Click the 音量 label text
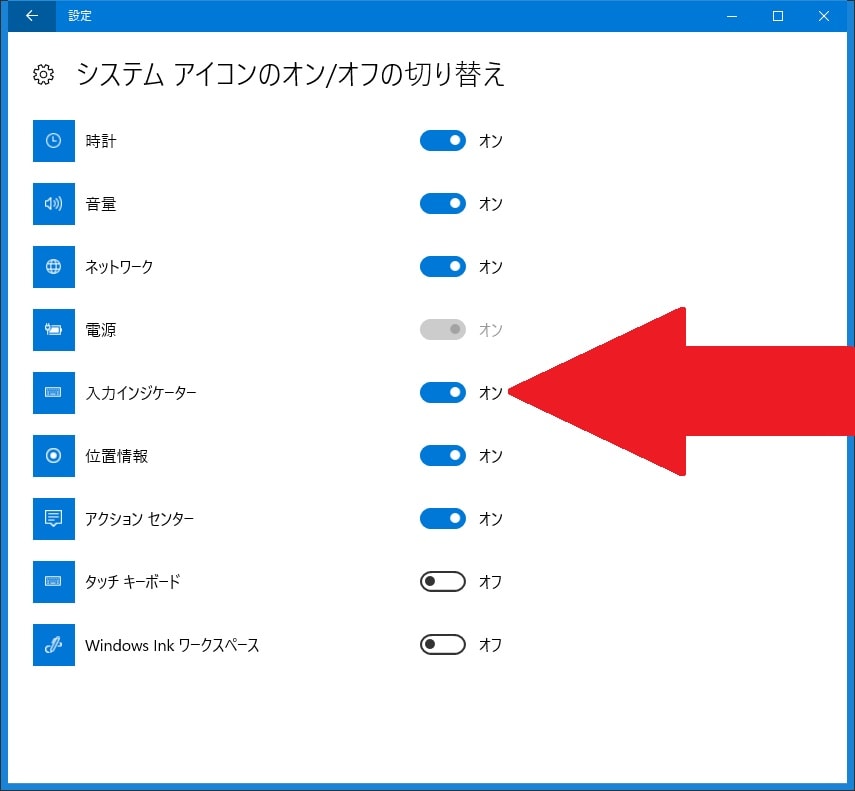855x791 pixels. [101, 204]
